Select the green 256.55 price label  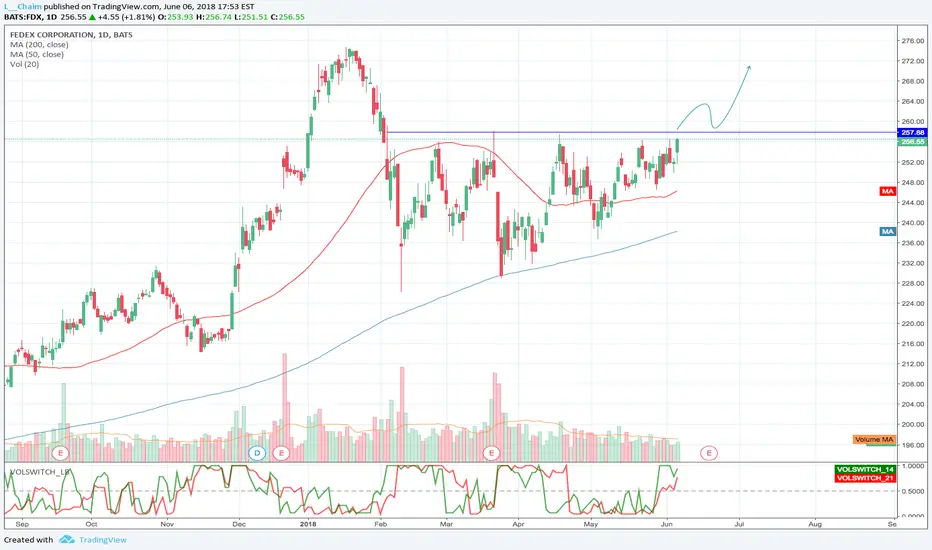[x=912, y=142]
